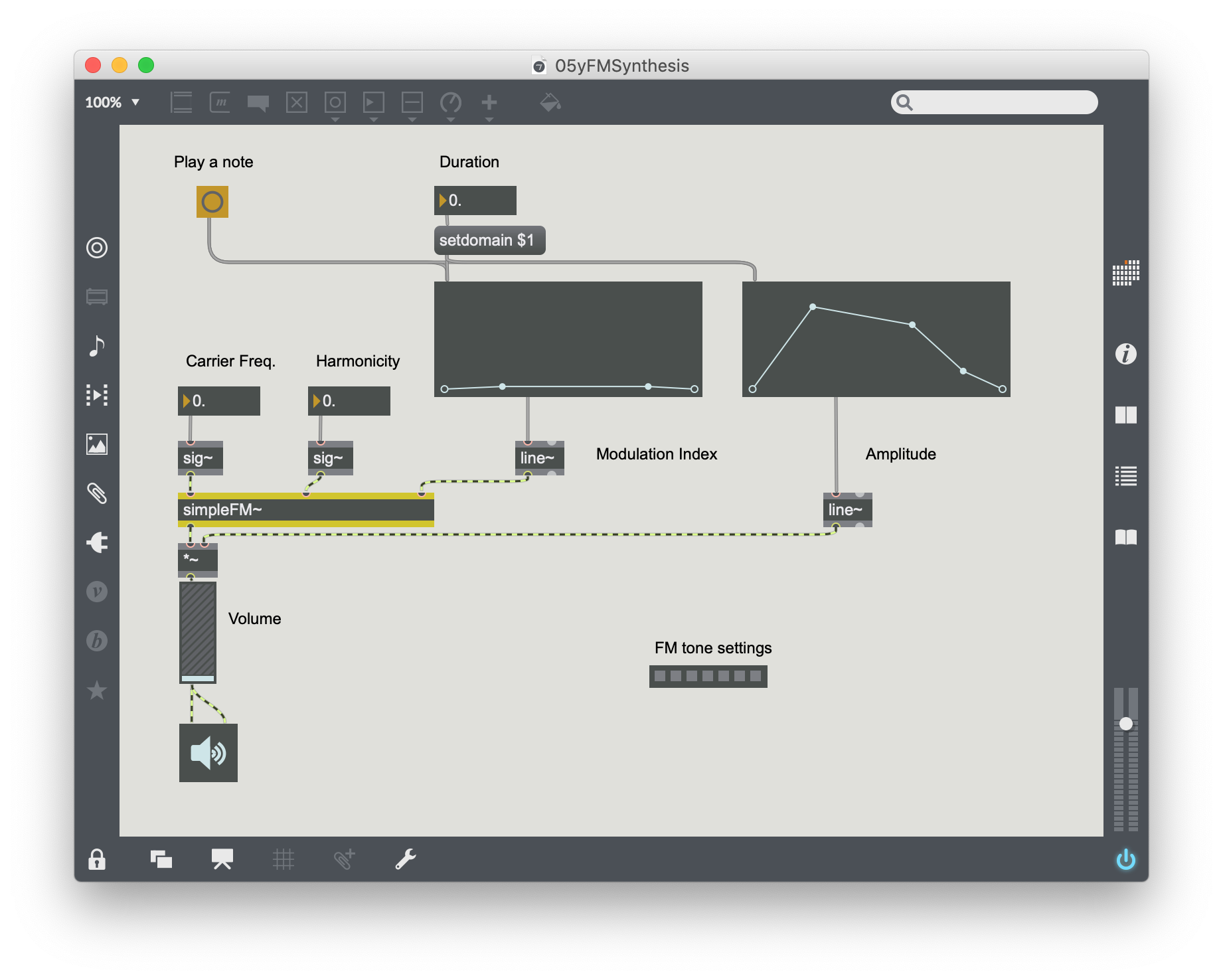1223x980 pixels.
Task: Open sequences browser in left sidebar
Action: pyautogui.click(x=97, y=395)
